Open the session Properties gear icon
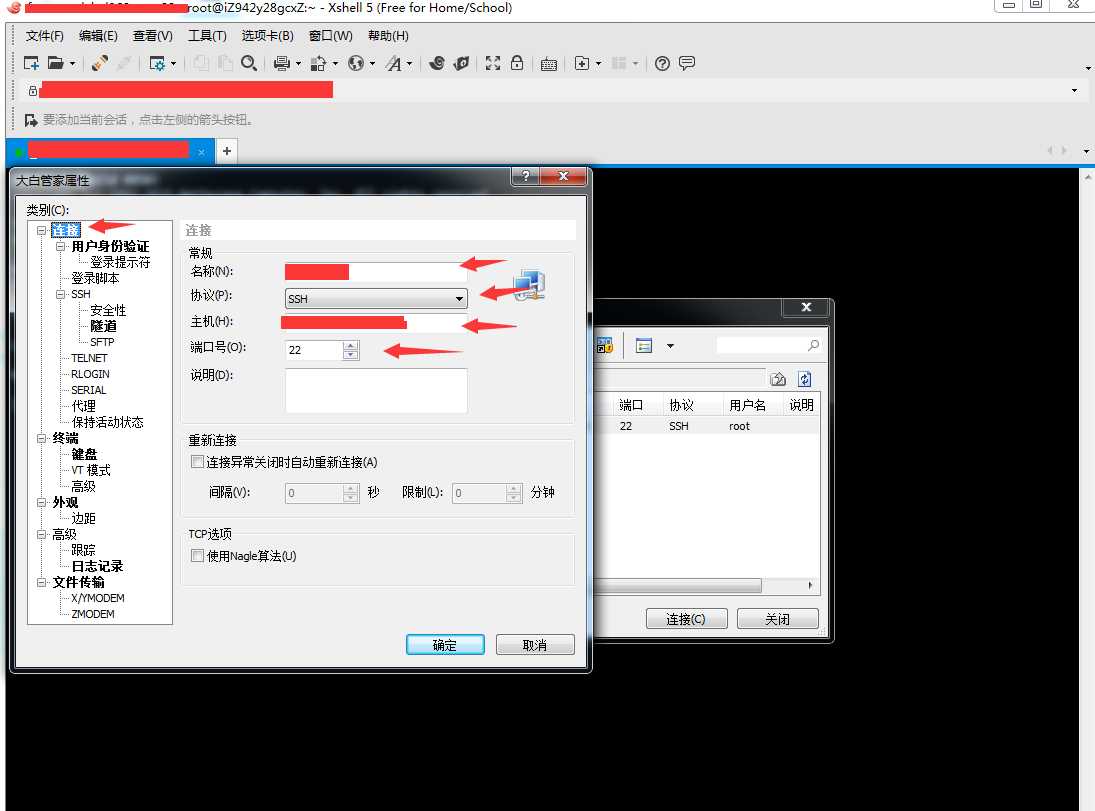This screenshot has height=811, width=1095. 157,64
